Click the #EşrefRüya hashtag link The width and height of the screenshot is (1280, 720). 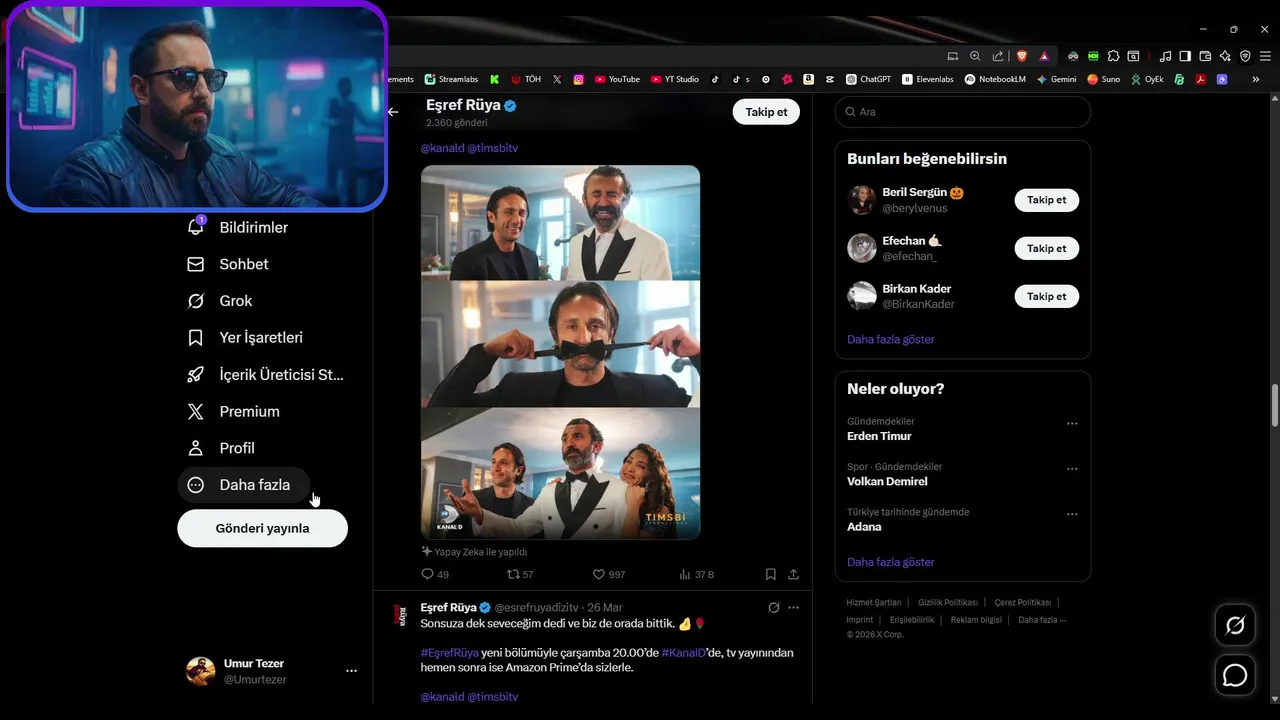point(449,653)
